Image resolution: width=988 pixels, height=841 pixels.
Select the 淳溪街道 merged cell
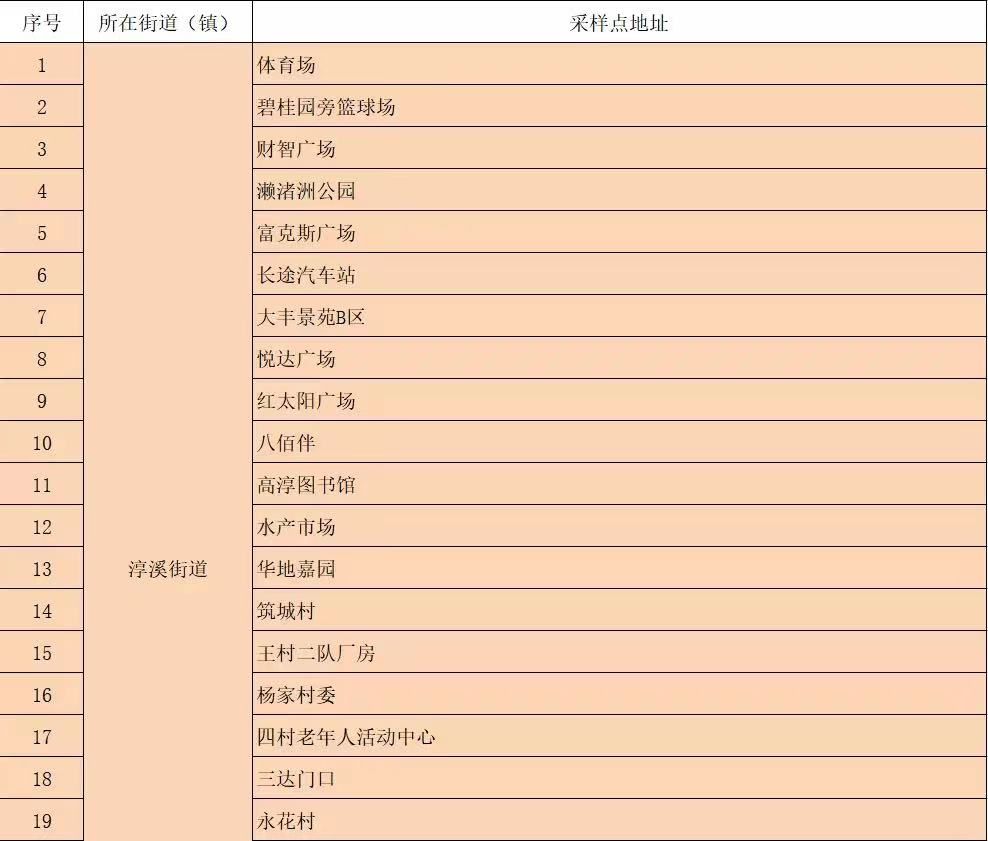tap(168, 442)
